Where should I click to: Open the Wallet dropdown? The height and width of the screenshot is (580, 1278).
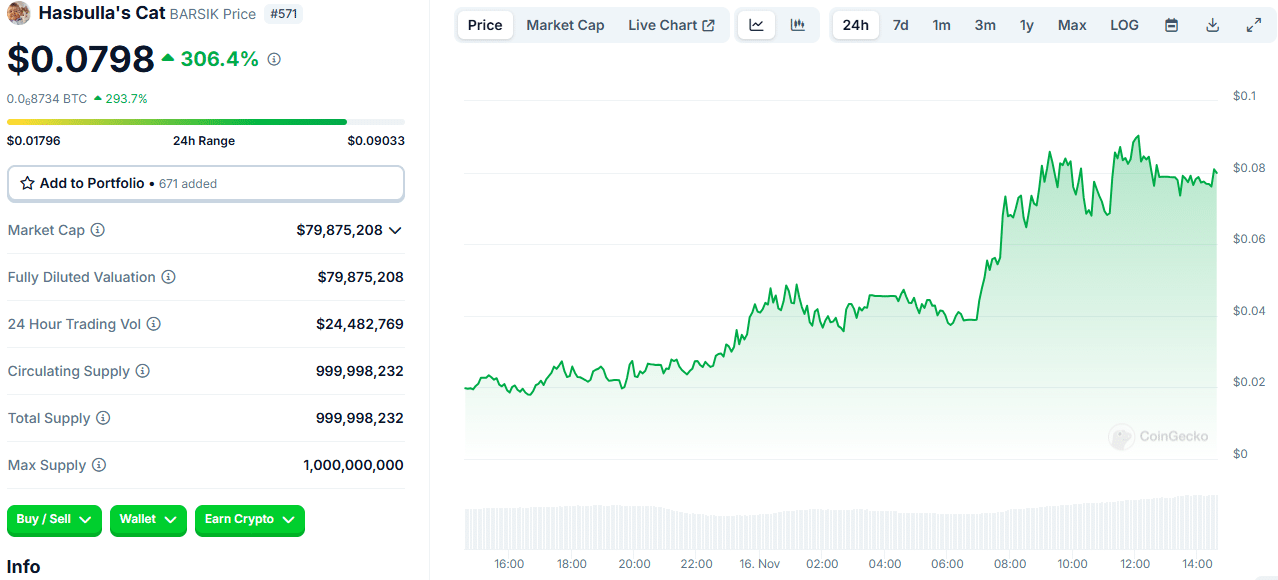tap(148, 520)
